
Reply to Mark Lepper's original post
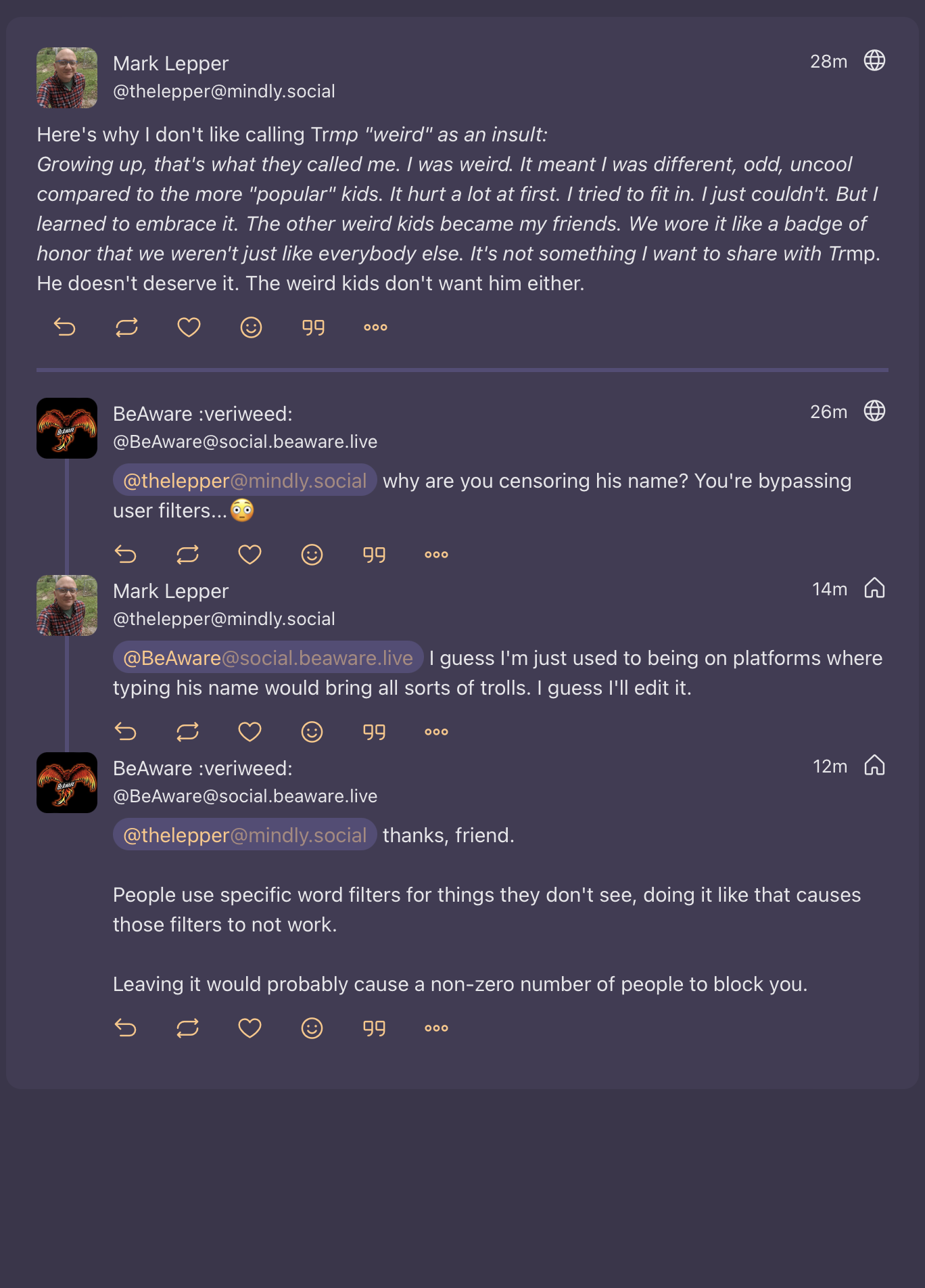coord(65,327)
